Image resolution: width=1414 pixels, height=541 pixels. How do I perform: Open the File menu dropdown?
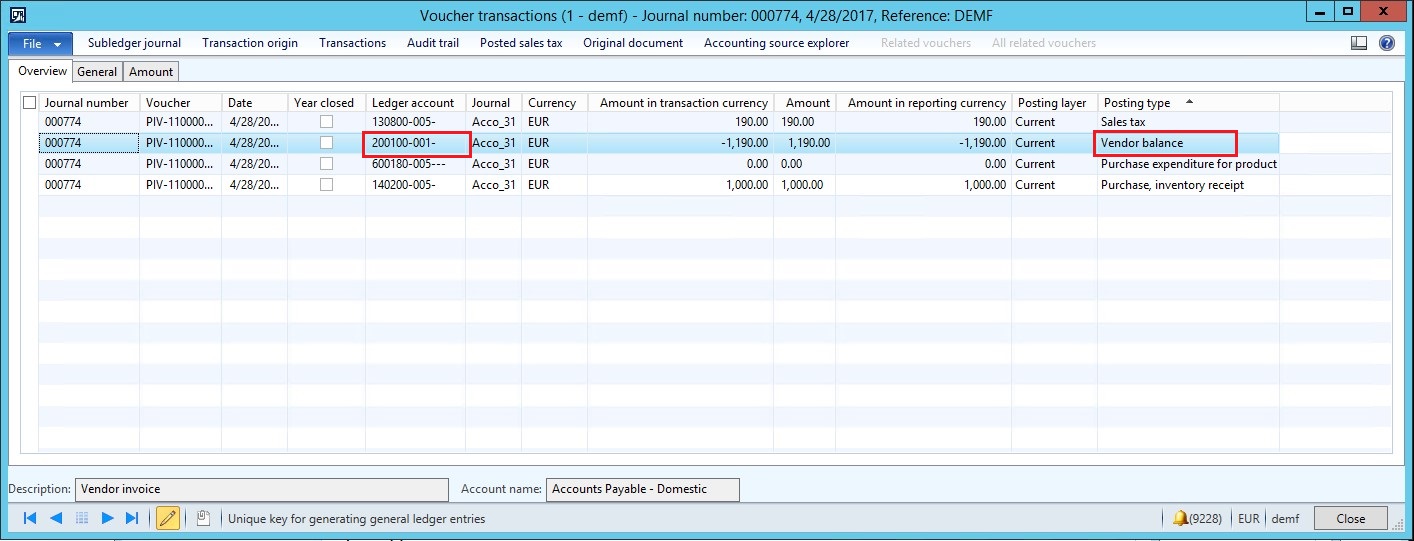pos(41,44)
